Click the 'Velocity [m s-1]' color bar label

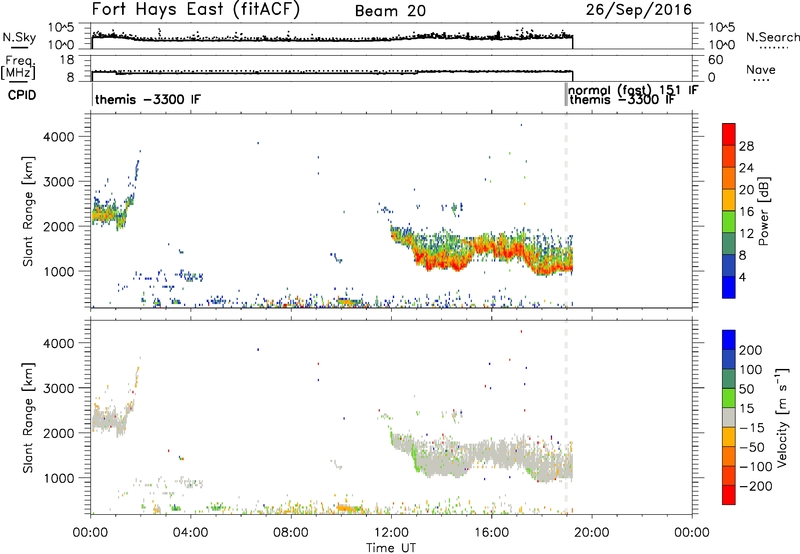[782, 417]
